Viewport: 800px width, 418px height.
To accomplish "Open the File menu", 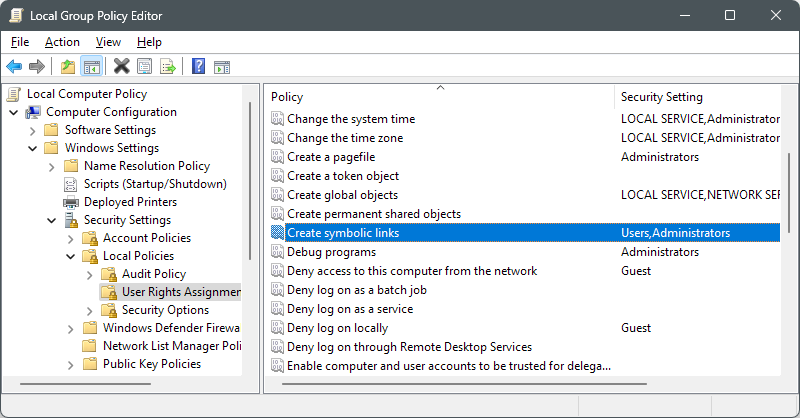I will point(20,42).
